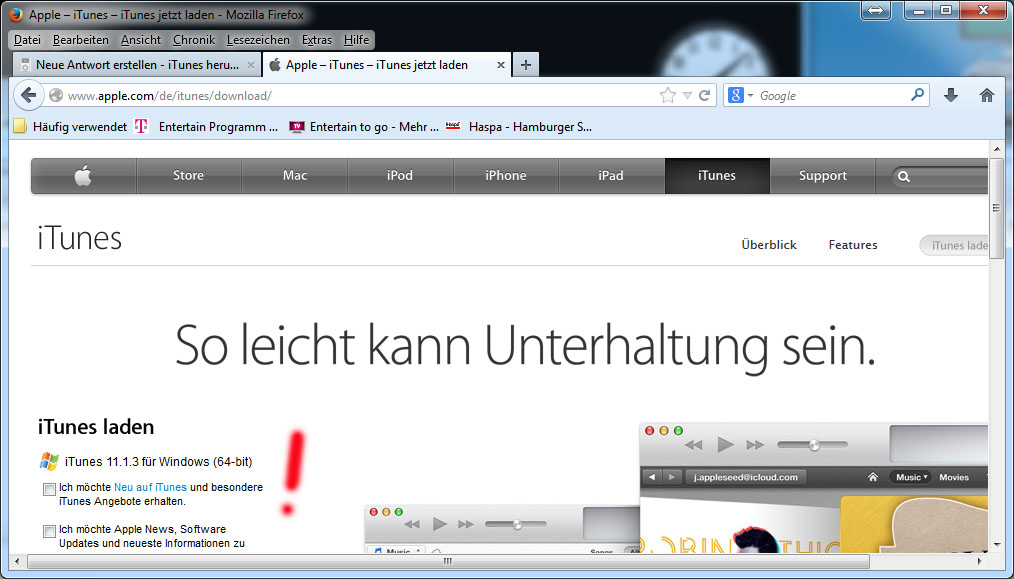Switch to the 'Neue Antwort erstellen' tab
The image size is (1014, 579).
point(136,65)
